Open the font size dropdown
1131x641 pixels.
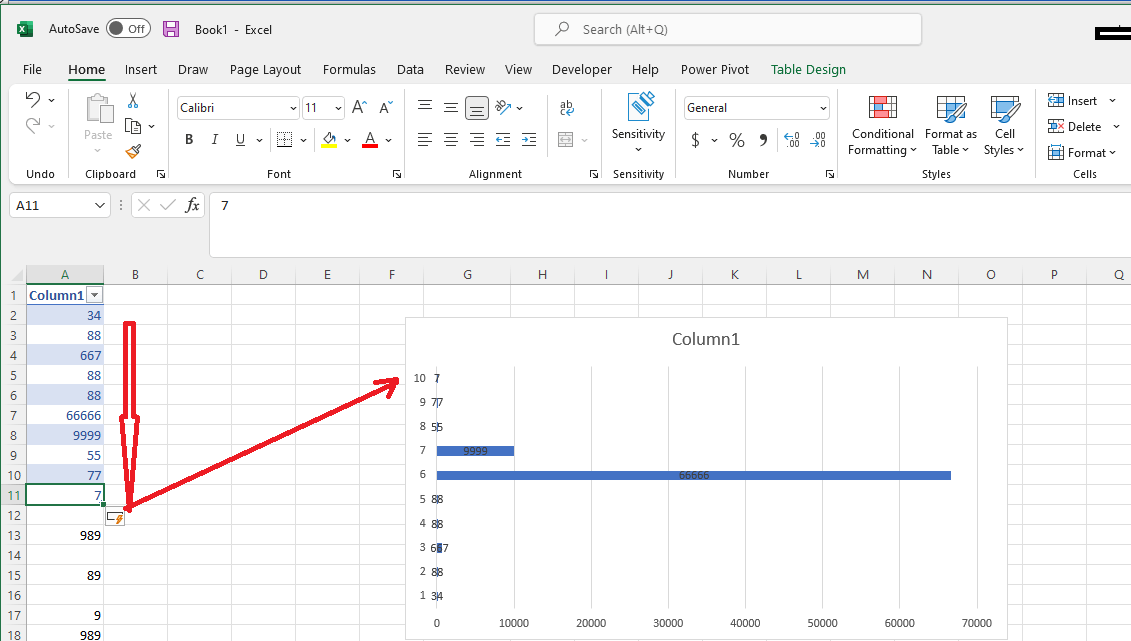pos(338,108)
